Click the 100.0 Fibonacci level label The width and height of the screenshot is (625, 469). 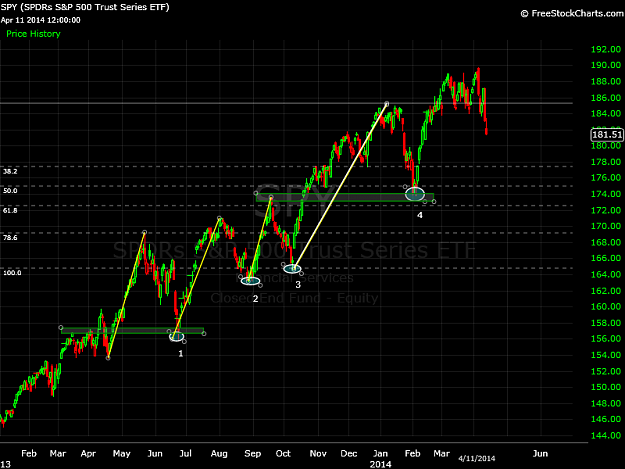click(x=12, y=273)
